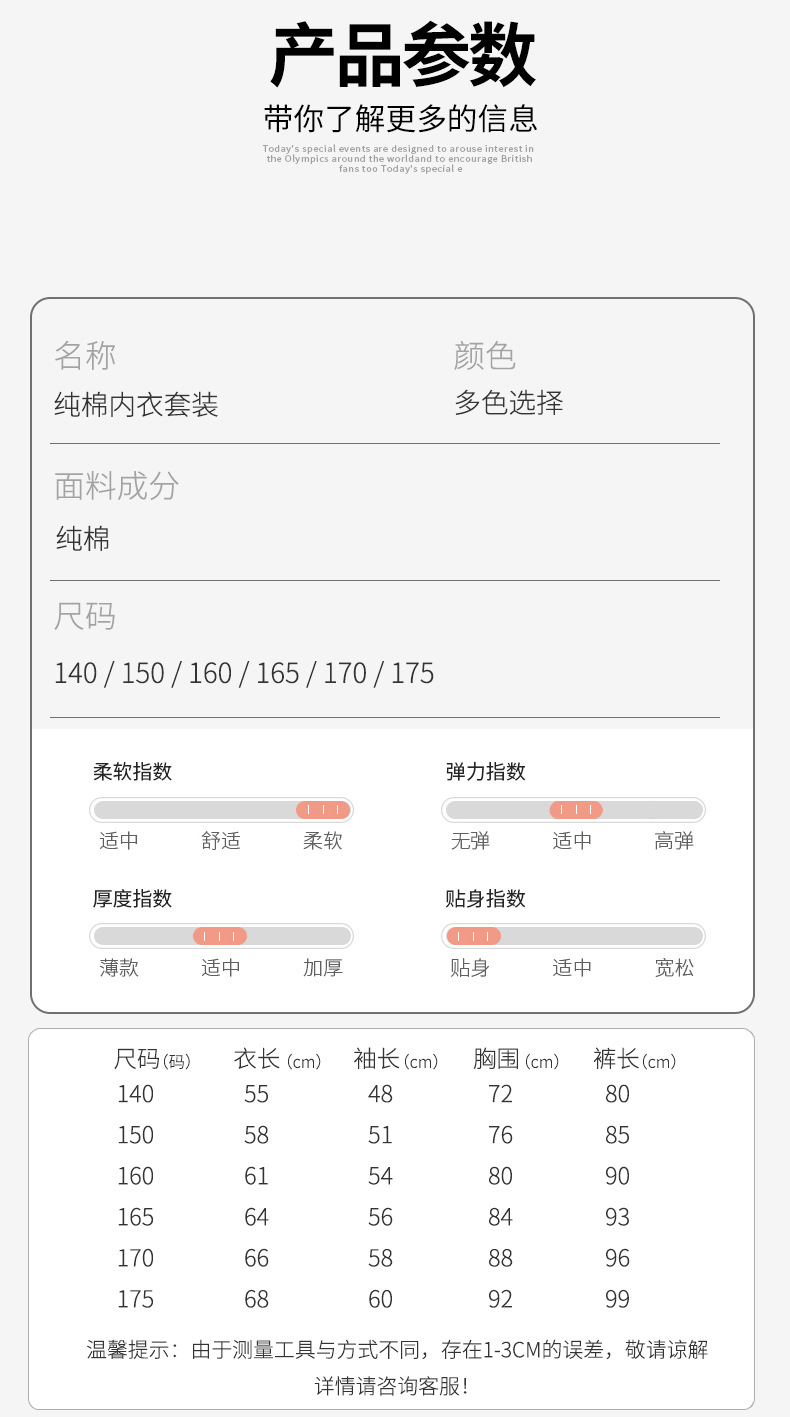Click the 胸围 (cm) column header
Image resolution: width=790 pixels, height=1417 pixels.
[516, 1060]
